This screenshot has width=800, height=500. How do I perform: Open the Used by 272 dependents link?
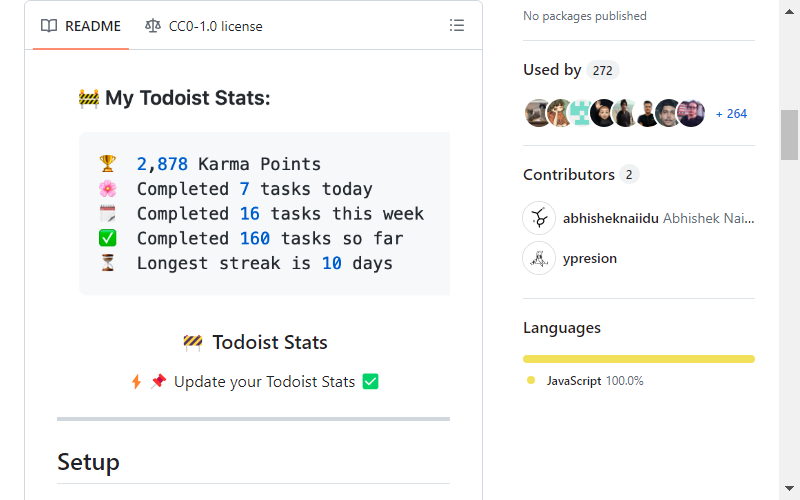[571, 70]
